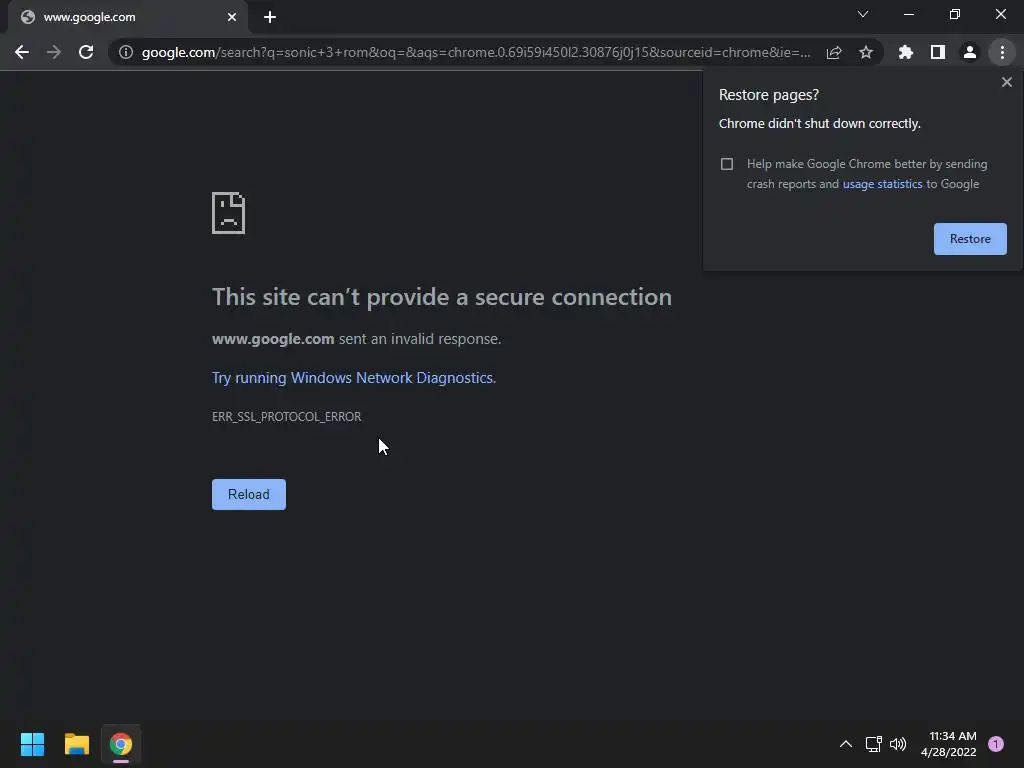Click the Restore button

tap(970, 239)
